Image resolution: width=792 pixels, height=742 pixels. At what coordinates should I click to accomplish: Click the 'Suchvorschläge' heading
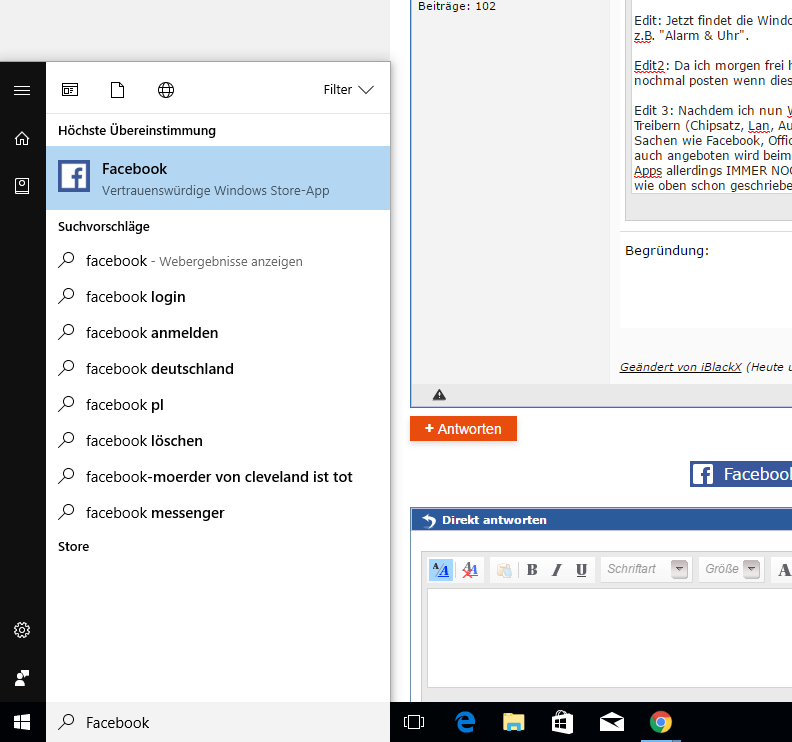click(104, 226)
